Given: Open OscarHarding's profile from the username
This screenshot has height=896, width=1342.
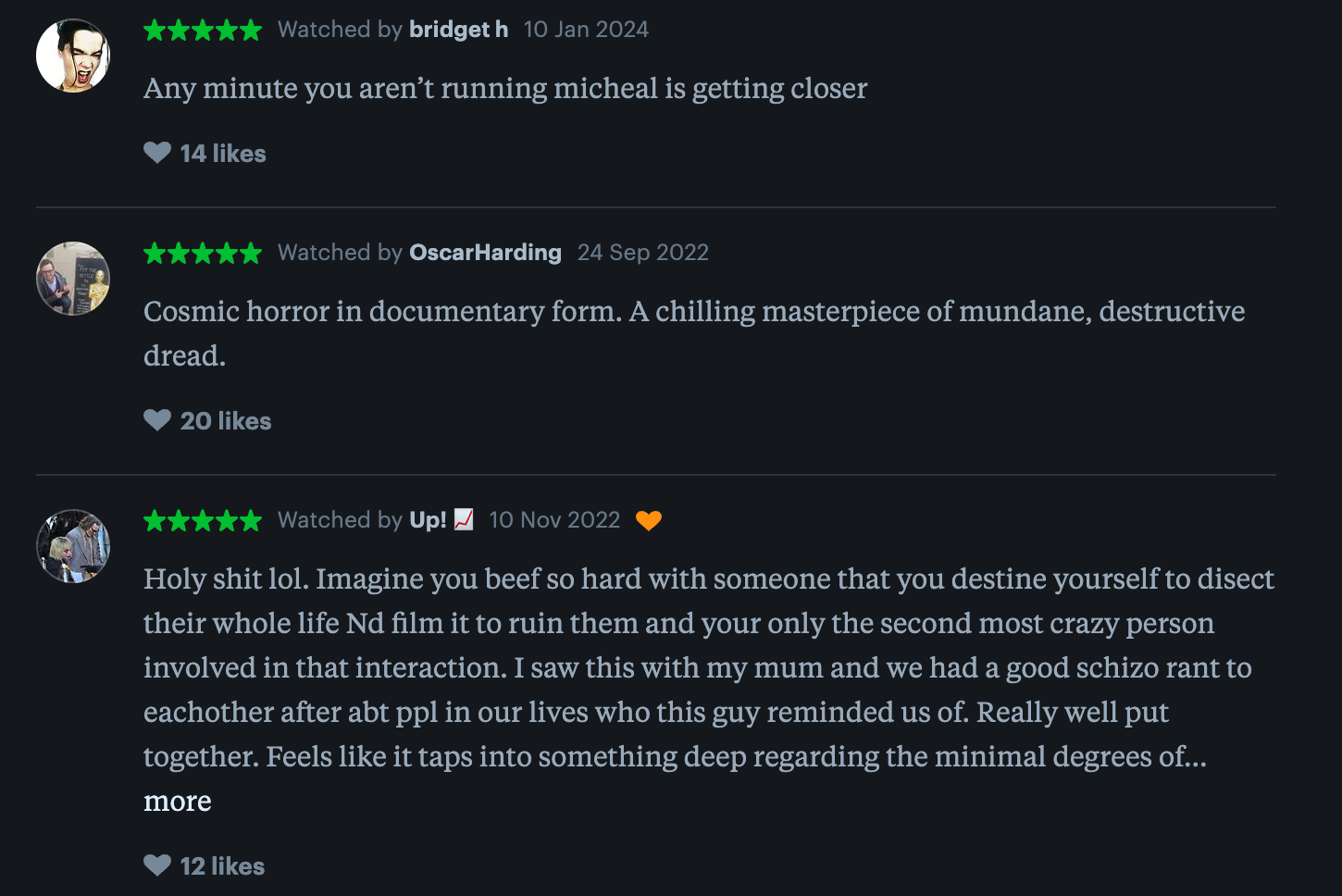Looking at the screenshot, I should (485, 252).
